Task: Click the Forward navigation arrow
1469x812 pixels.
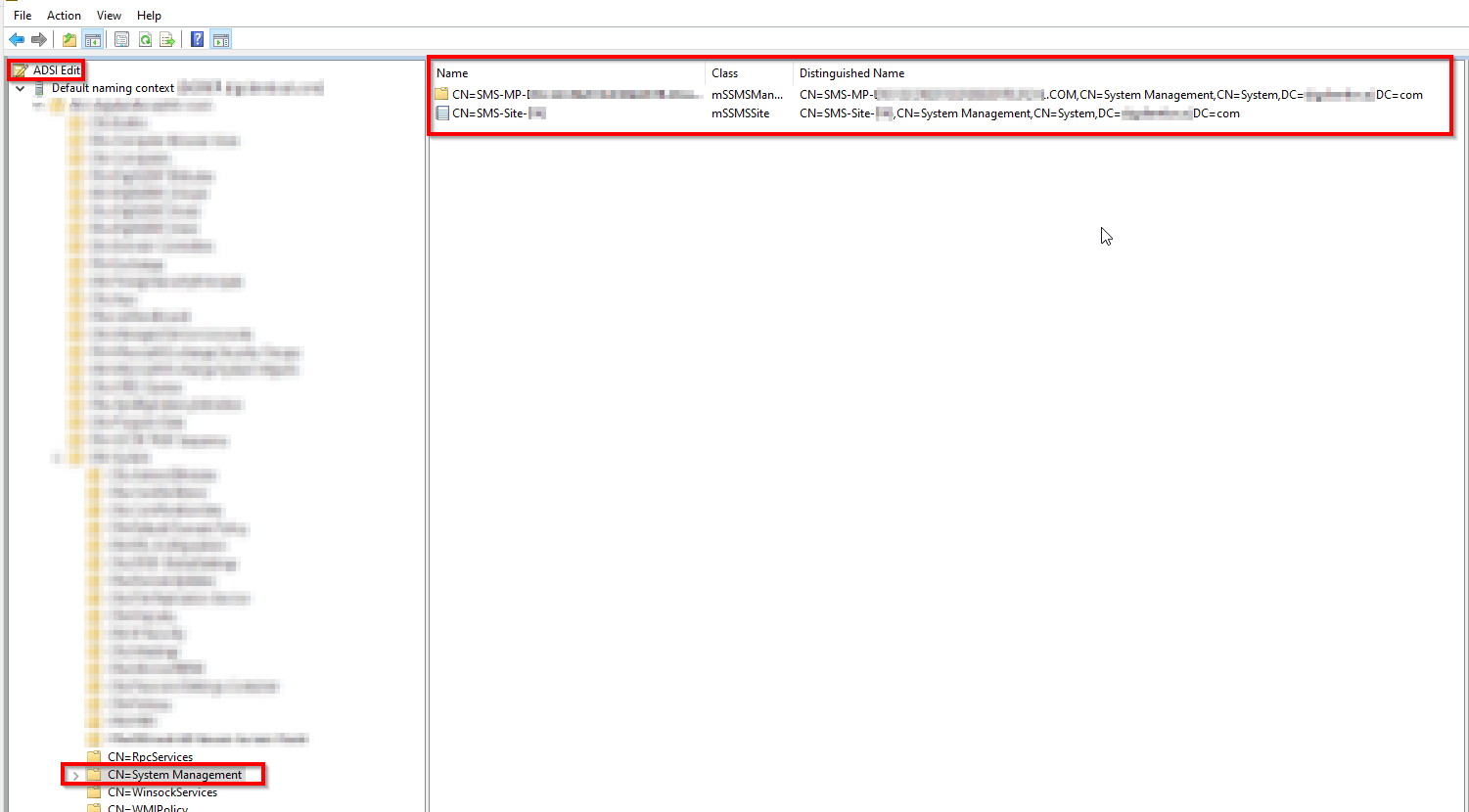Action: click(37, 39)
